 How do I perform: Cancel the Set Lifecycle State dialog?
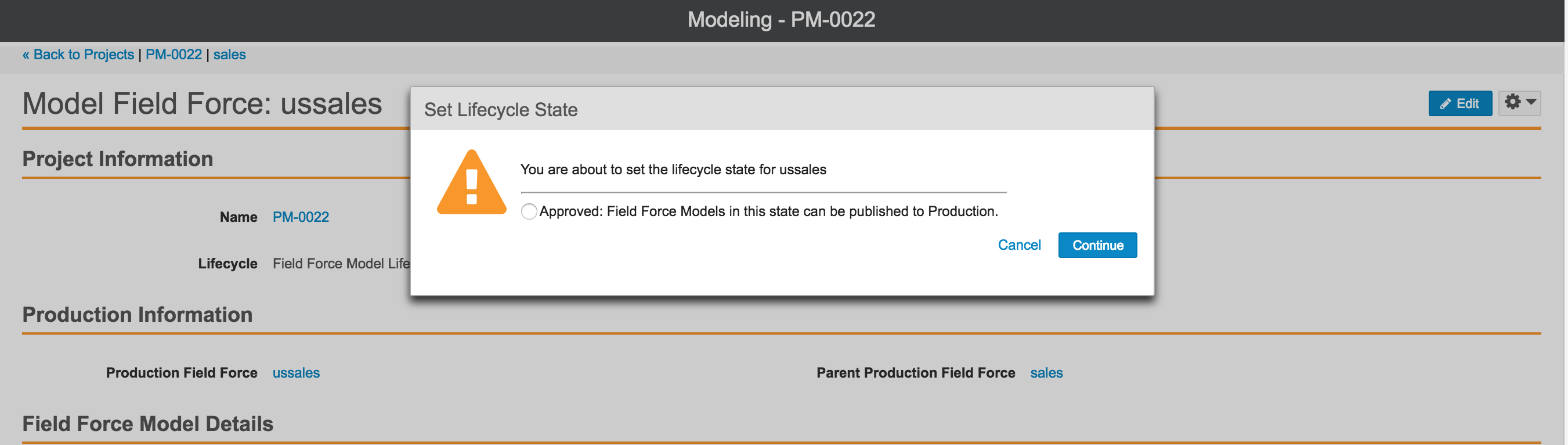point(1020,245)
